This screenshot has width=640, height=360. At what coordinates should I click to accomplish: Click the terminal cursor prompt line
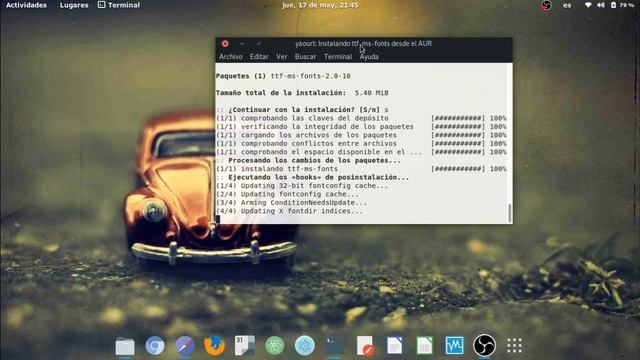pyautogui.click(x=218, y=219)
